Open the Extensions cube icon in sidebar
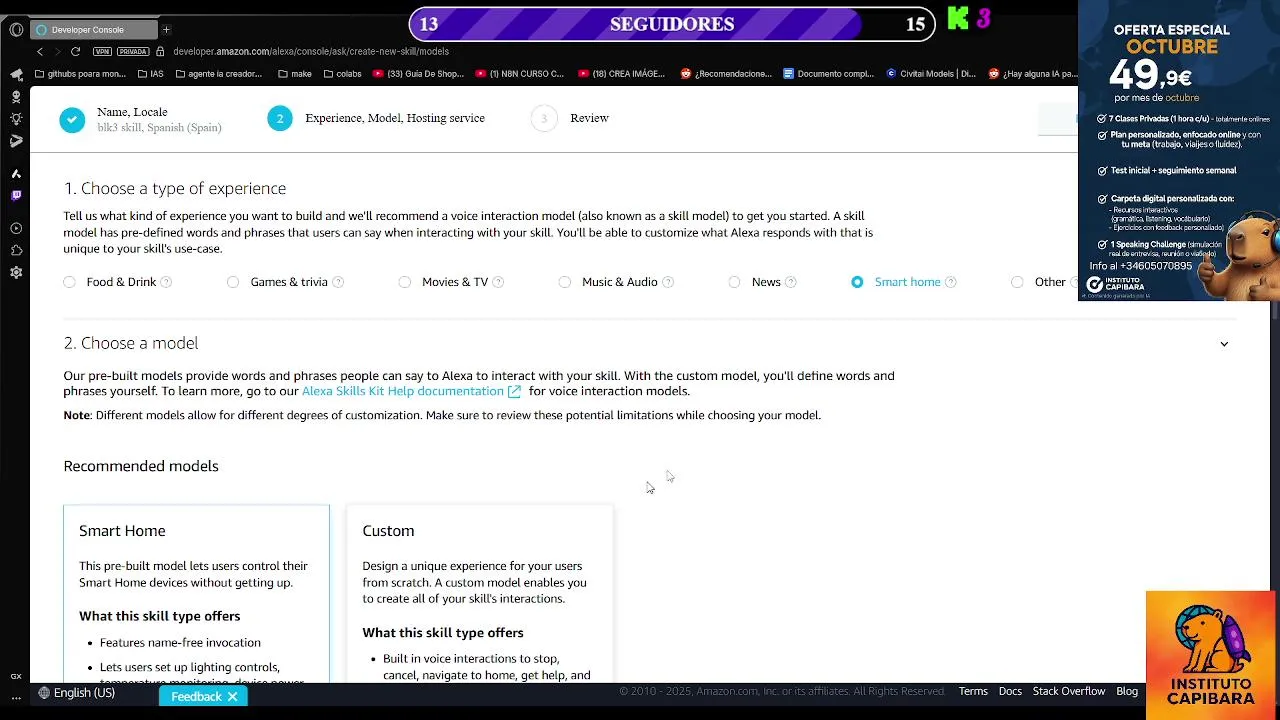 16,250
